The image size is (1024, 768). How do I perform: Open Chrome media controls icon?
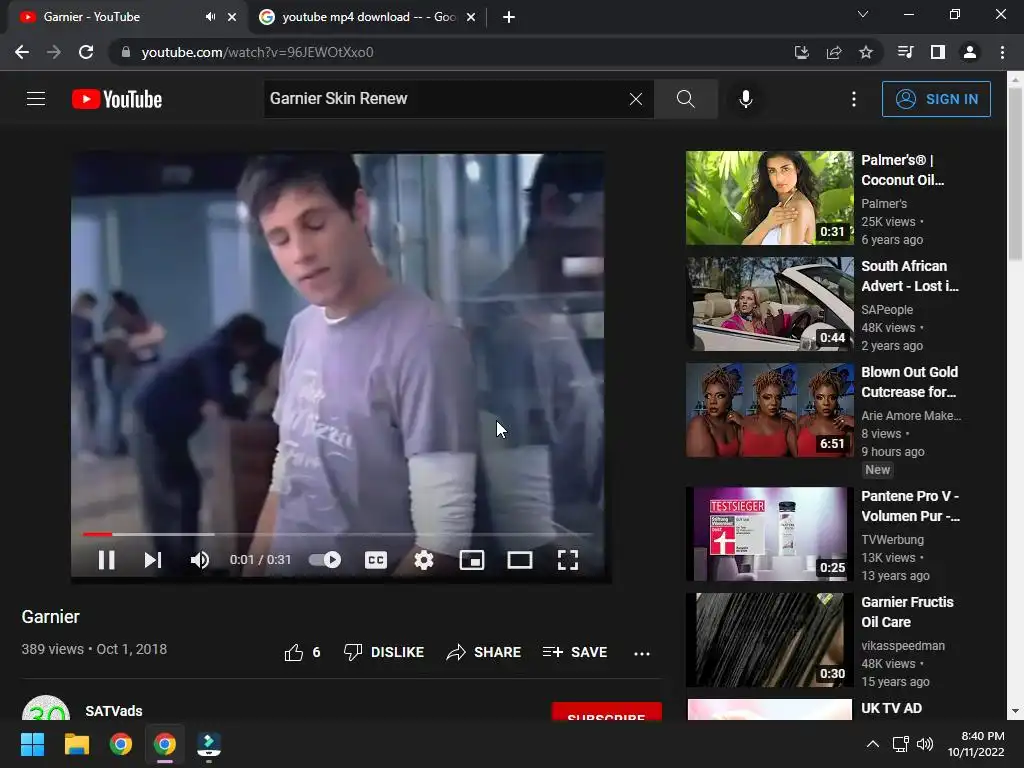point(905,52)
